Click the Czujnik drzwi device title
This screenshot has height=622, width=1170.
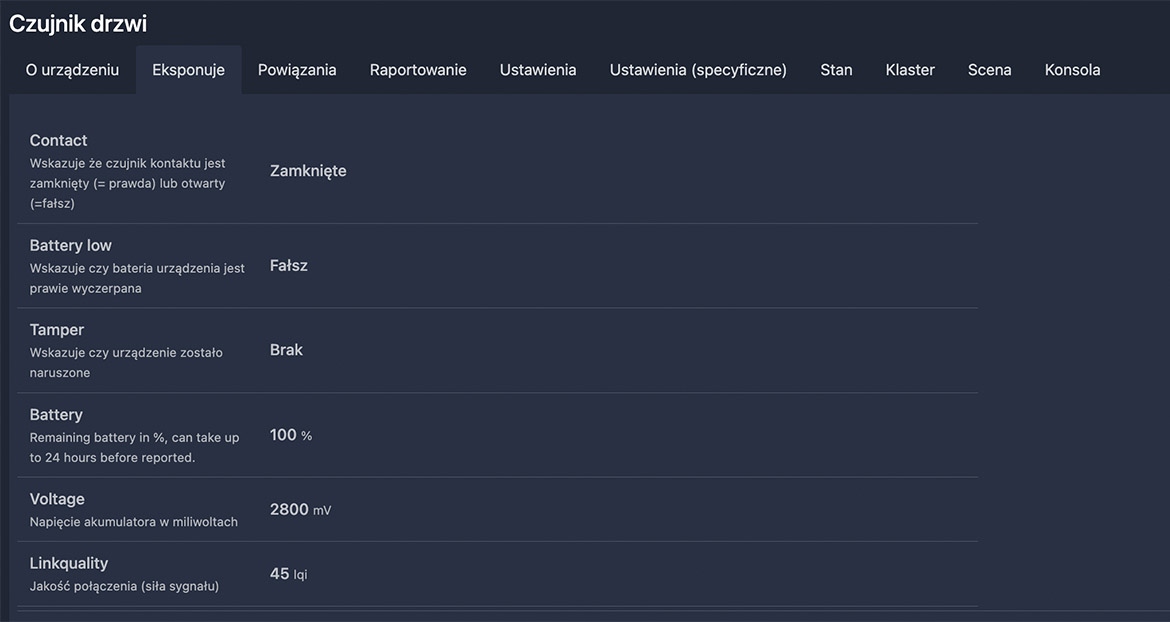tap(78, 24)
